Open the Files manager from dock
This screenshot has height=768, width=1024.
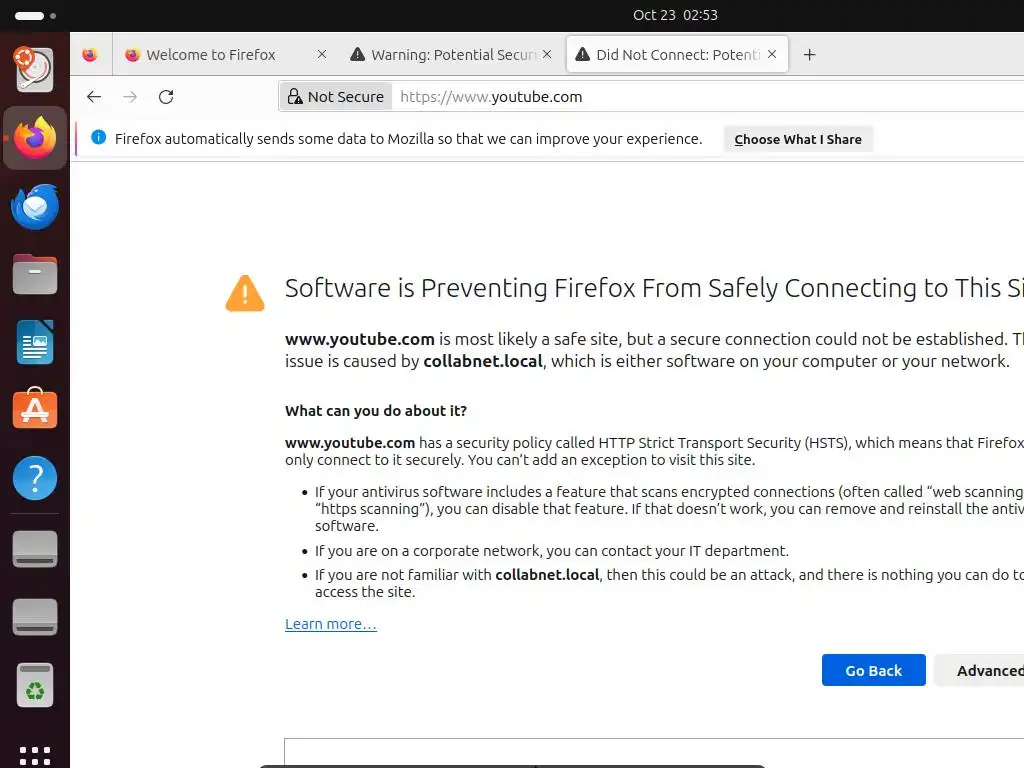coord(35,274)
